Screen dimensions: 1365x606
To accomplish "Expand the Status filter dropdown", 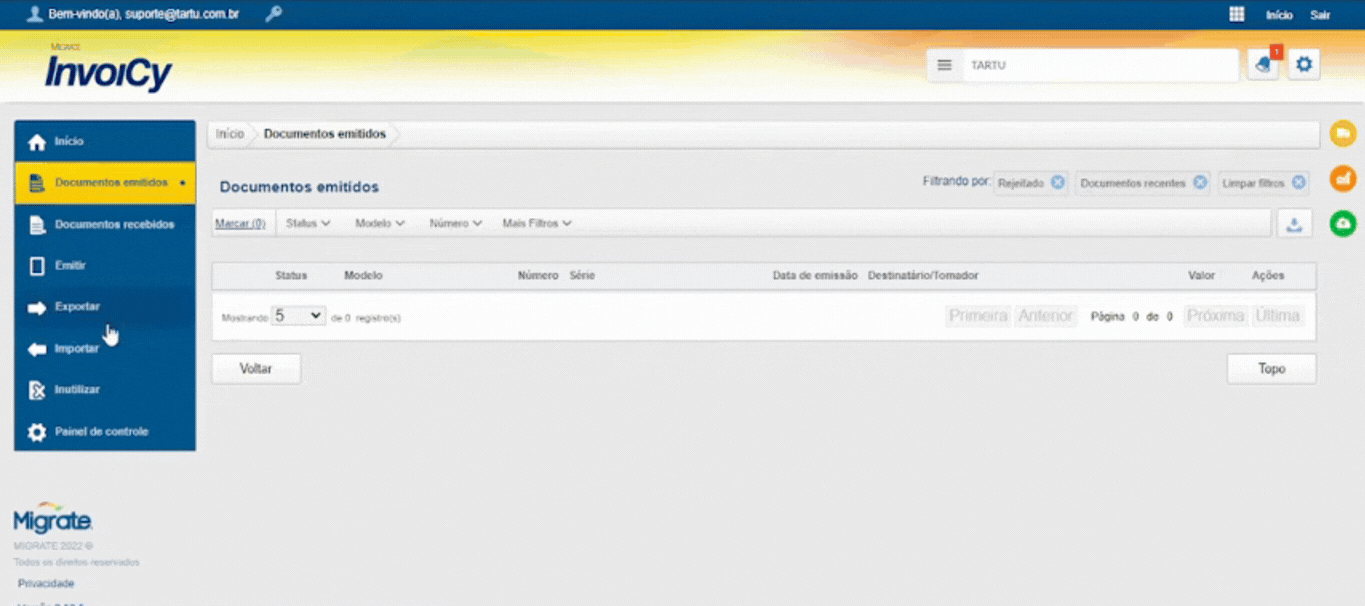I will [308, 224].
